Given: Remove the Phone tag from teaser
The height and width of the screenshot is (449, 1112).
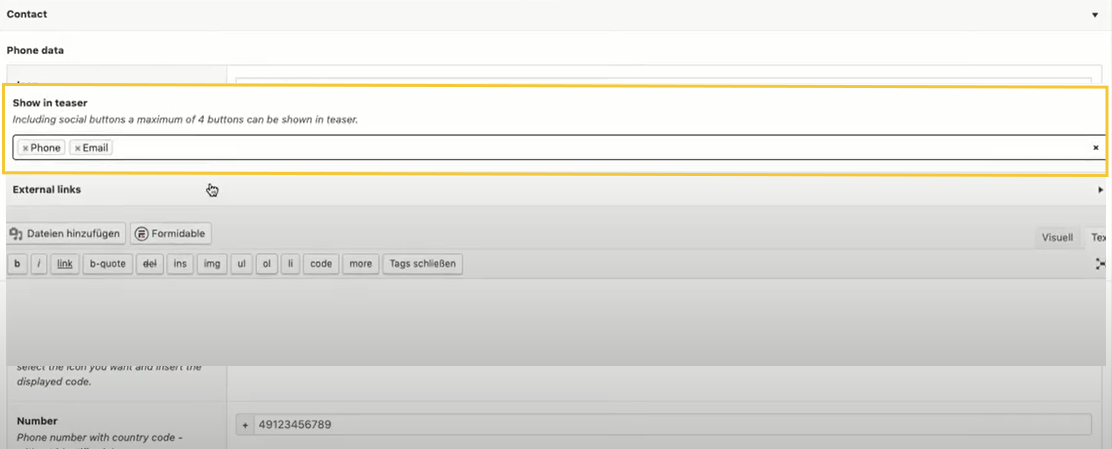Looking at the screenshot, I should pos(25,148).
